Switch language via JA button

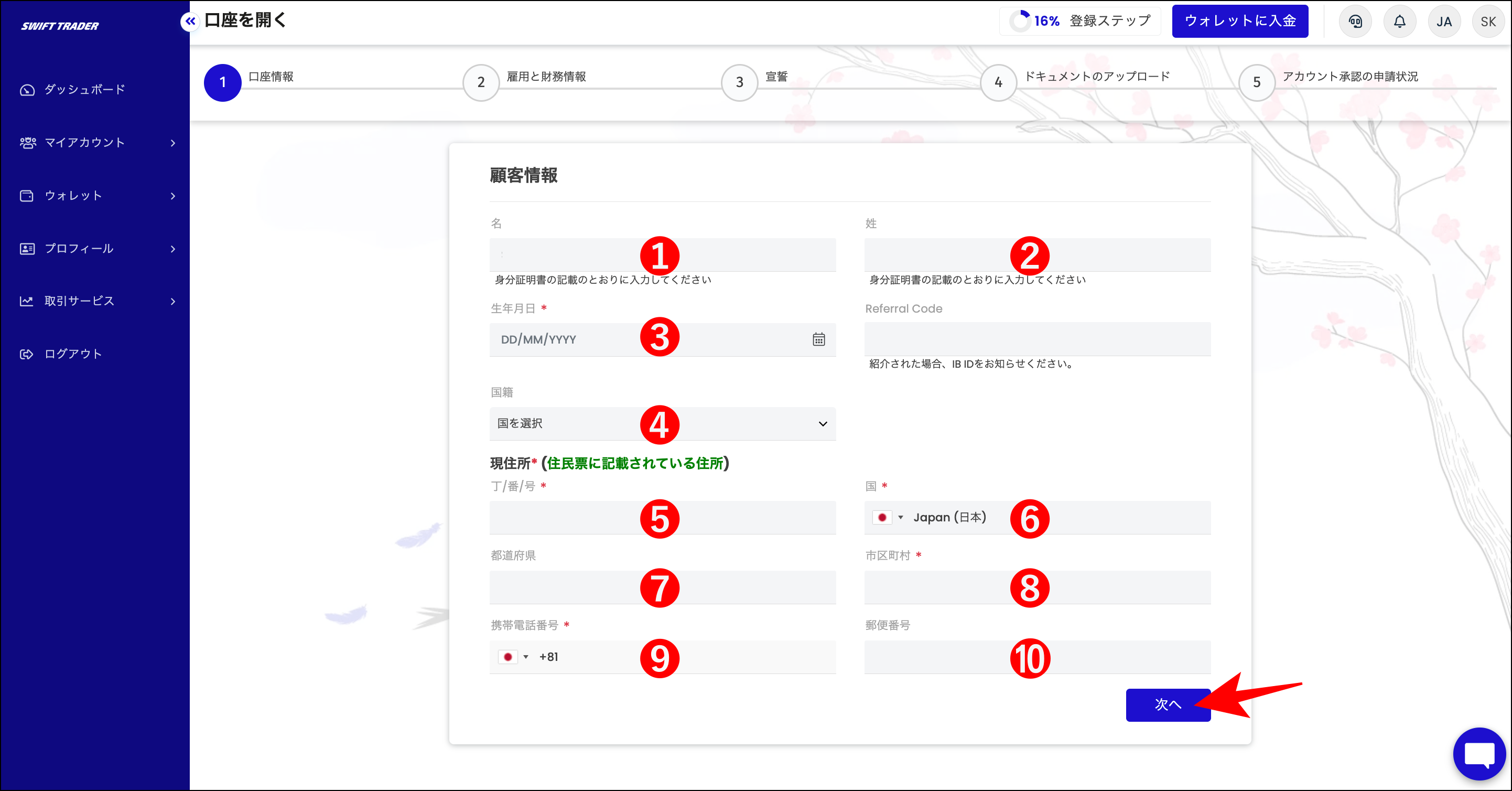pyautogui.click(x=1443, y=22)
